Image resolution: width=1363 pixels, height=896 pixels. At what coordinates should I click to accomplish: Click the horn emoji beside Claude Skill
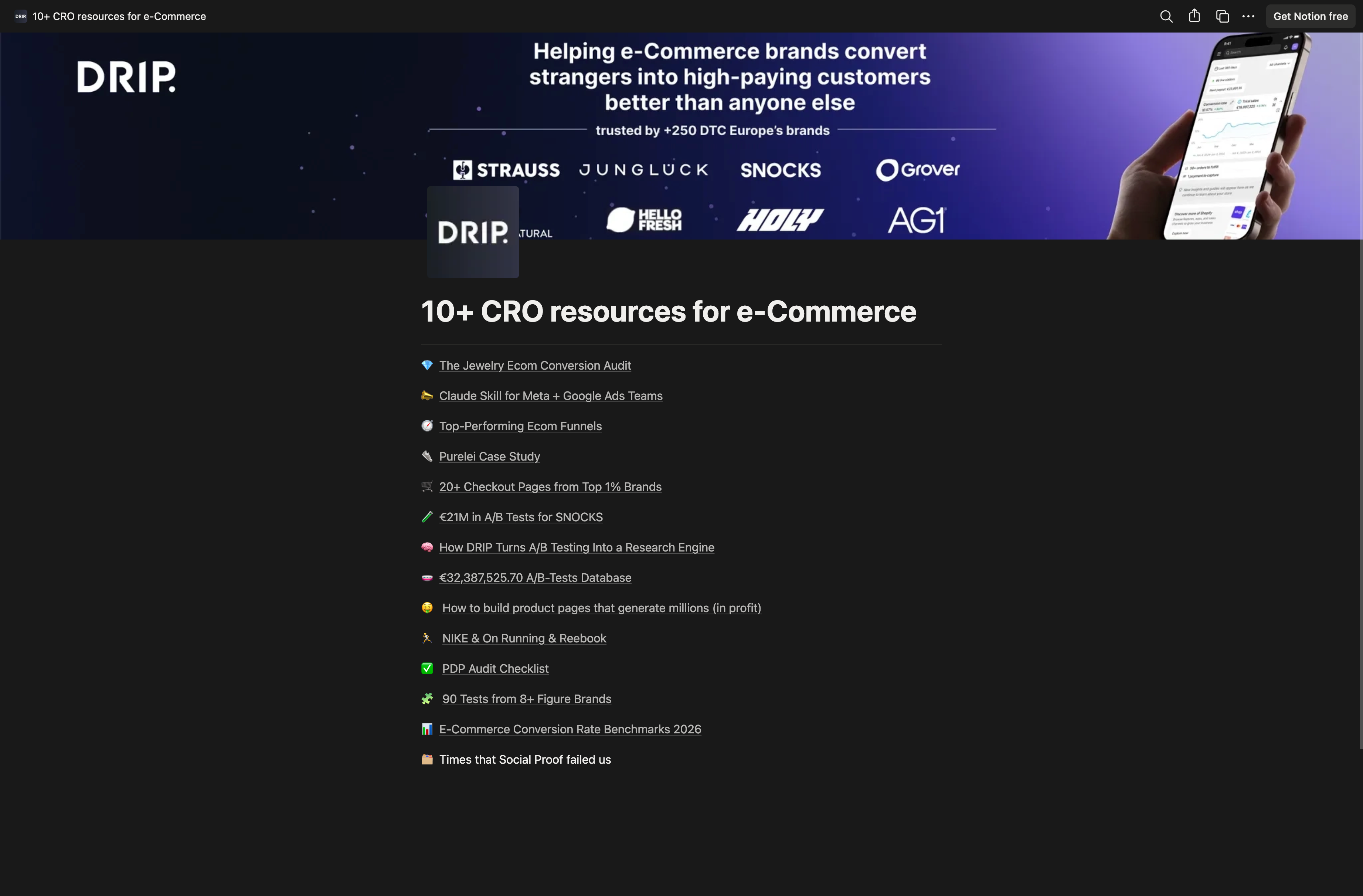pos(427,396)
